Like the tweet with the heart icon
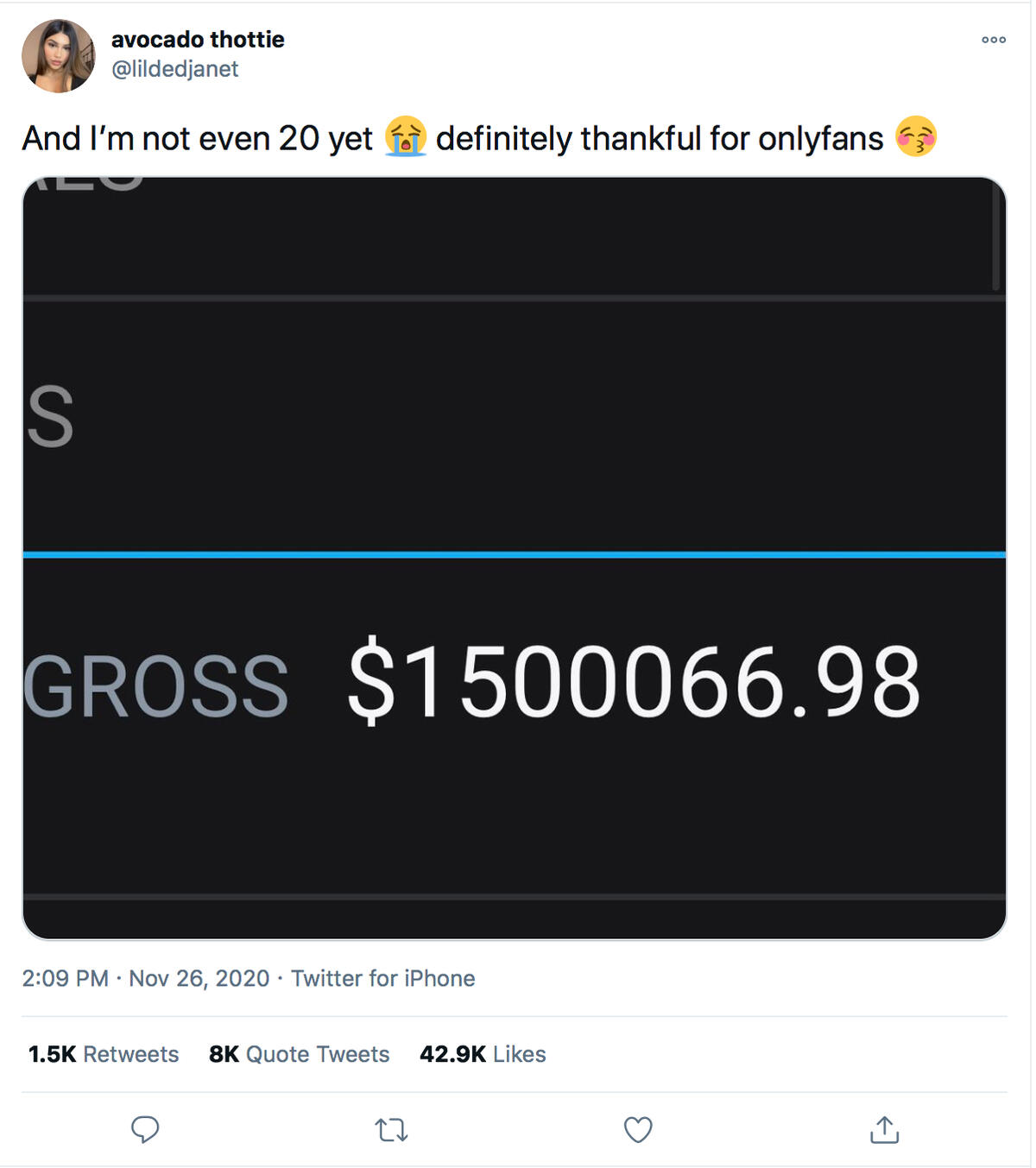Screen dimensions: 1036x1168 (638, 1129)
